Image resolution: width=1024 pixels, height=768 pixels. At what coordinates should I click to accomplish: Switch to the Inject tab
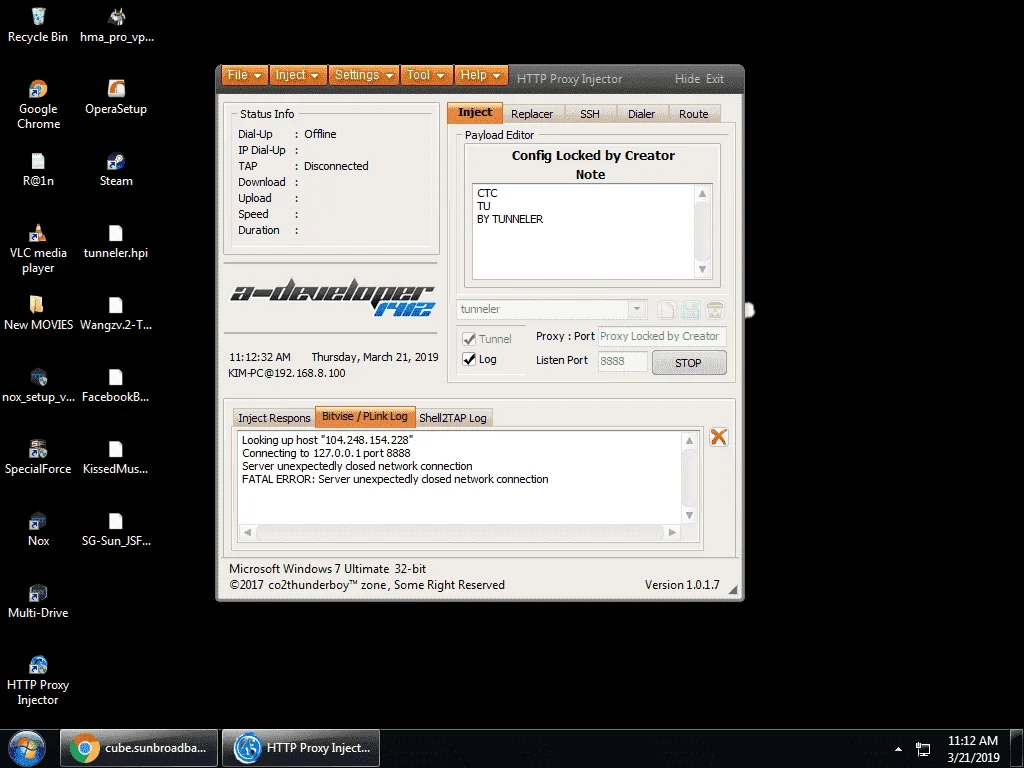475,112
